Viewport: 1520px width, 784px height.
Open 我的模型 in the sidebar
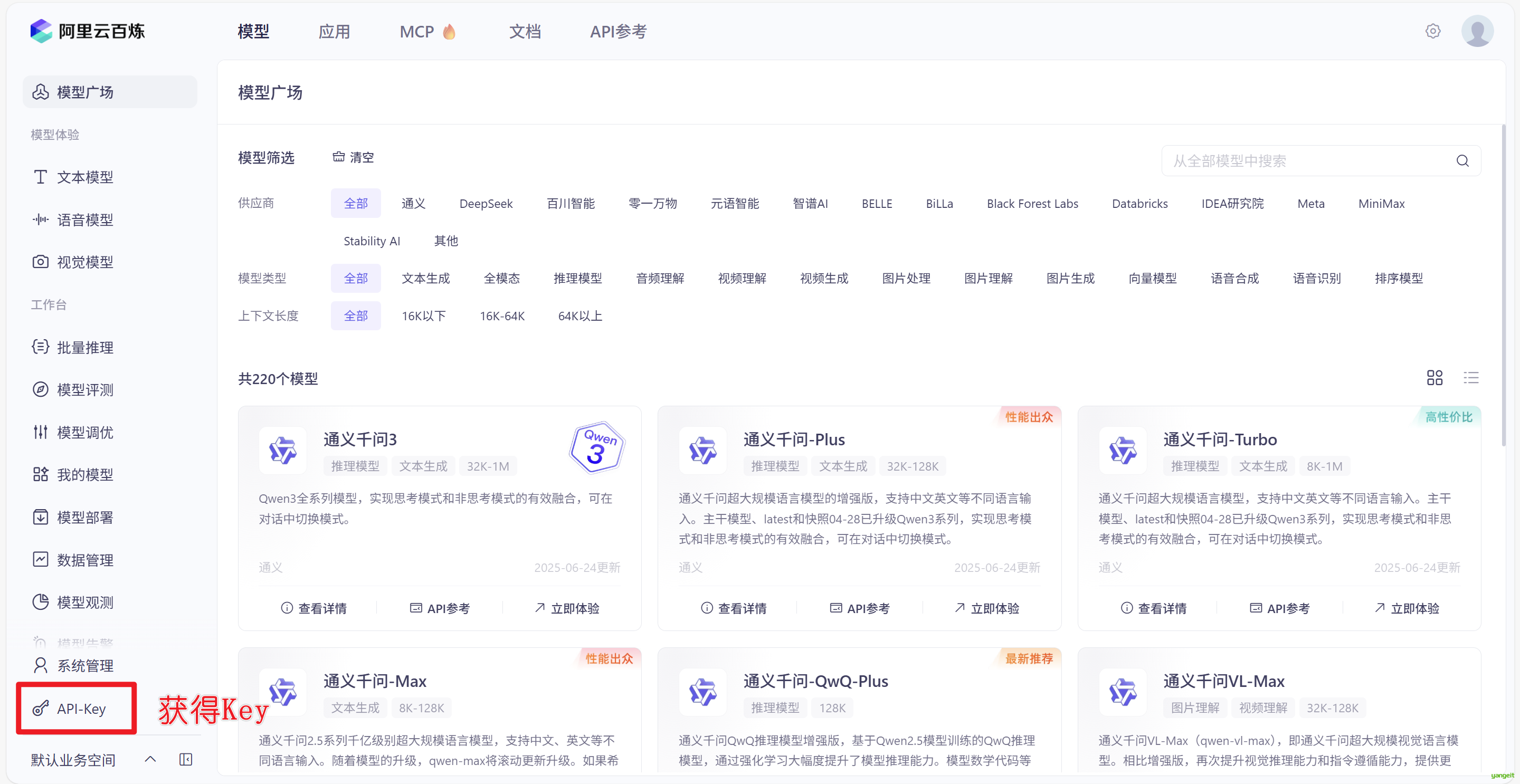pyautogui.click(x=110, y=475)
